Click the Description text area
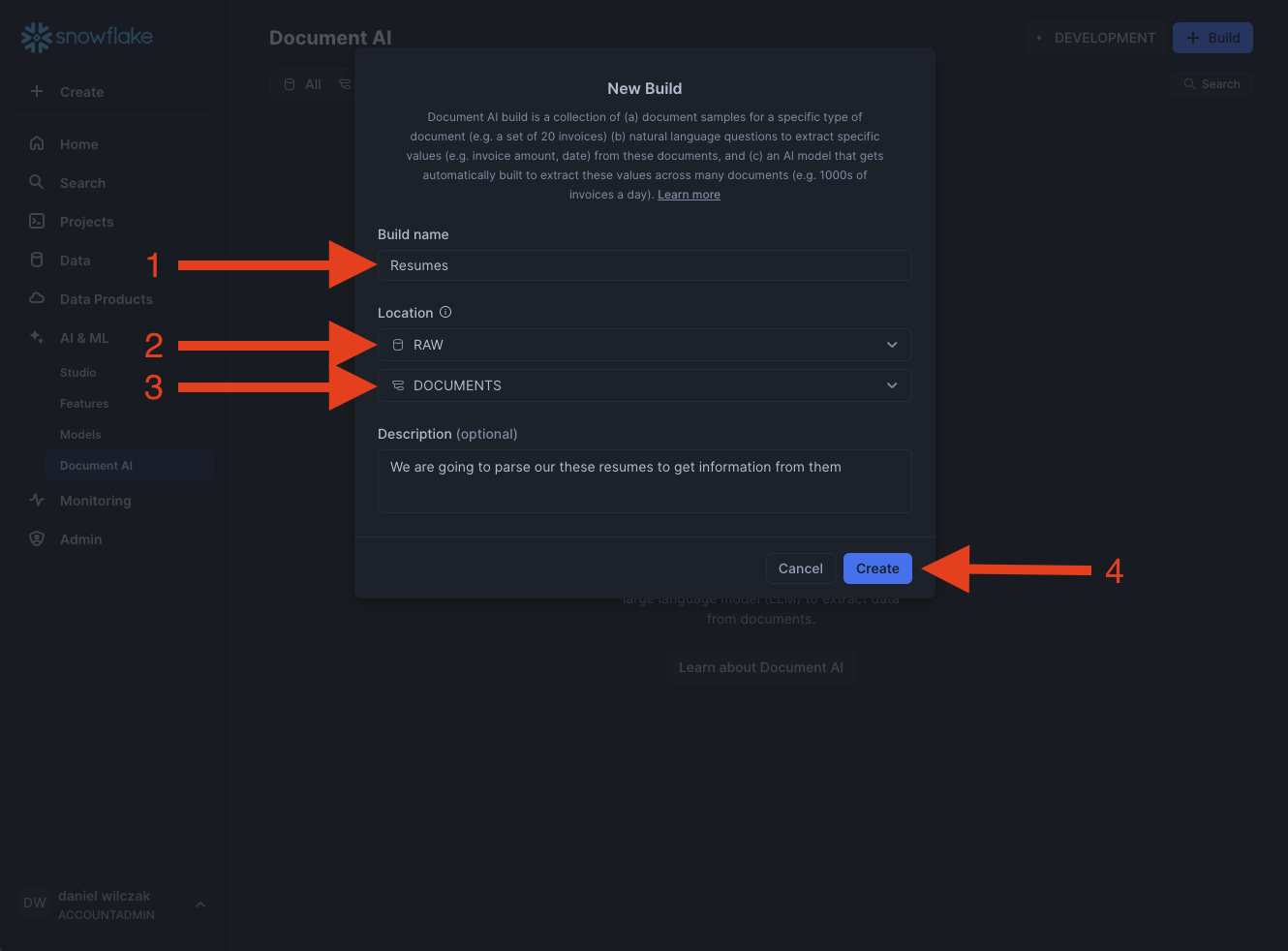This screenshot has height=951, width=1288. (x=644, y=481)
